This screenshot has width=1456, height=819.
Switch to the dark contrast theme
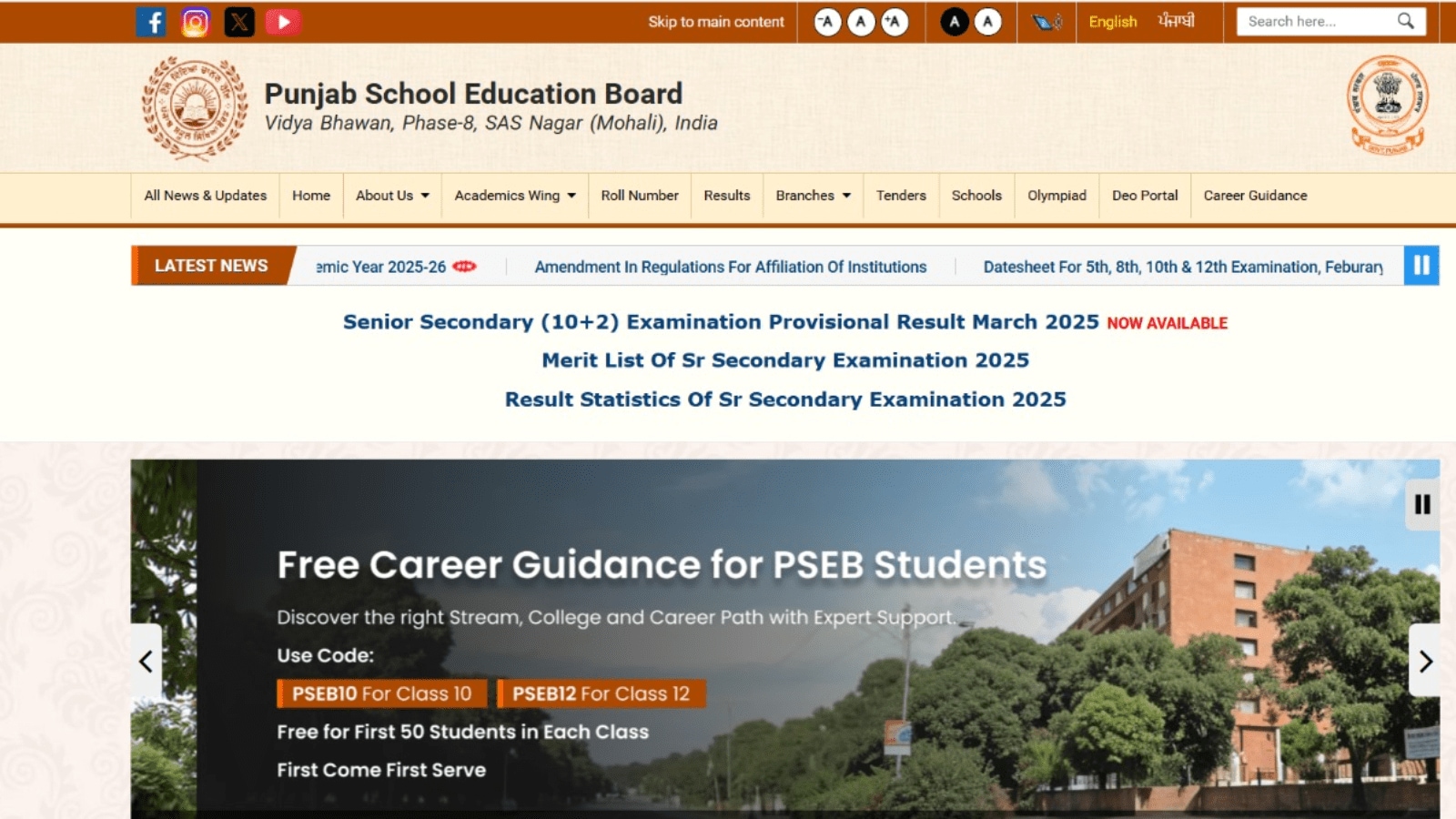click(x=954, y=22)
